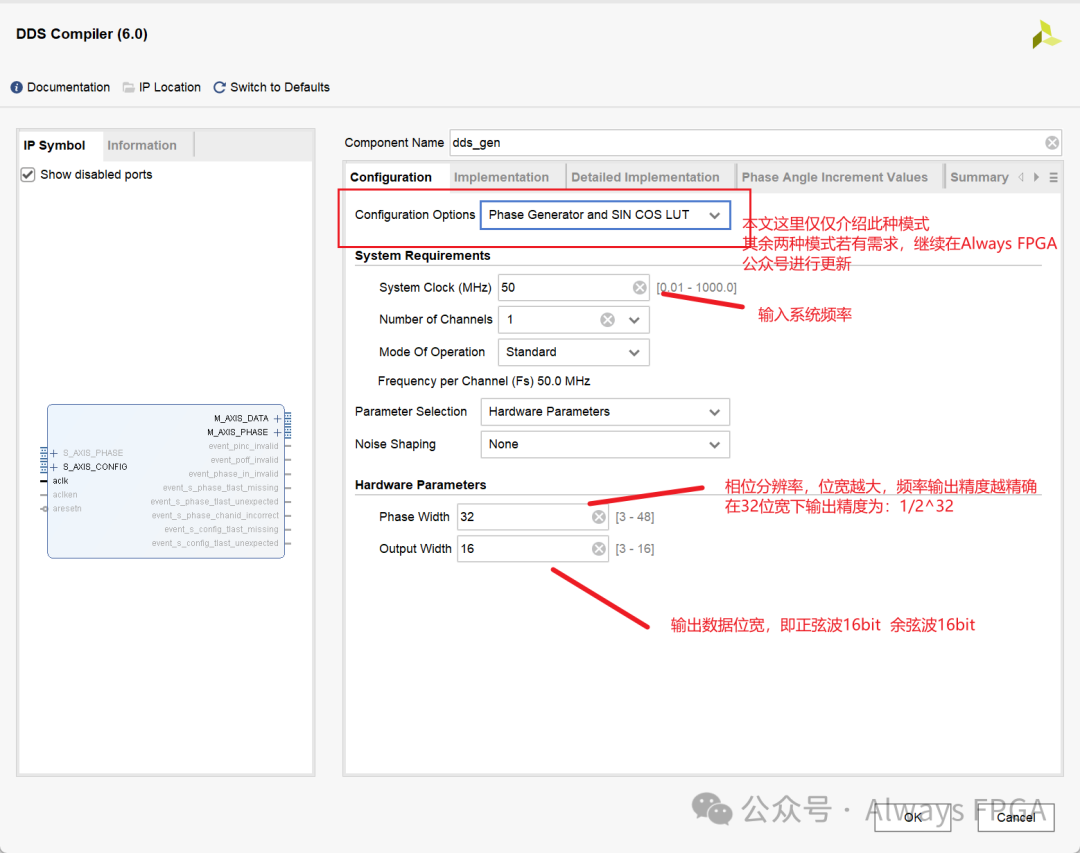Open the Detailed Implementation tab
1080x853 pixels.
[x=645, y=177]
